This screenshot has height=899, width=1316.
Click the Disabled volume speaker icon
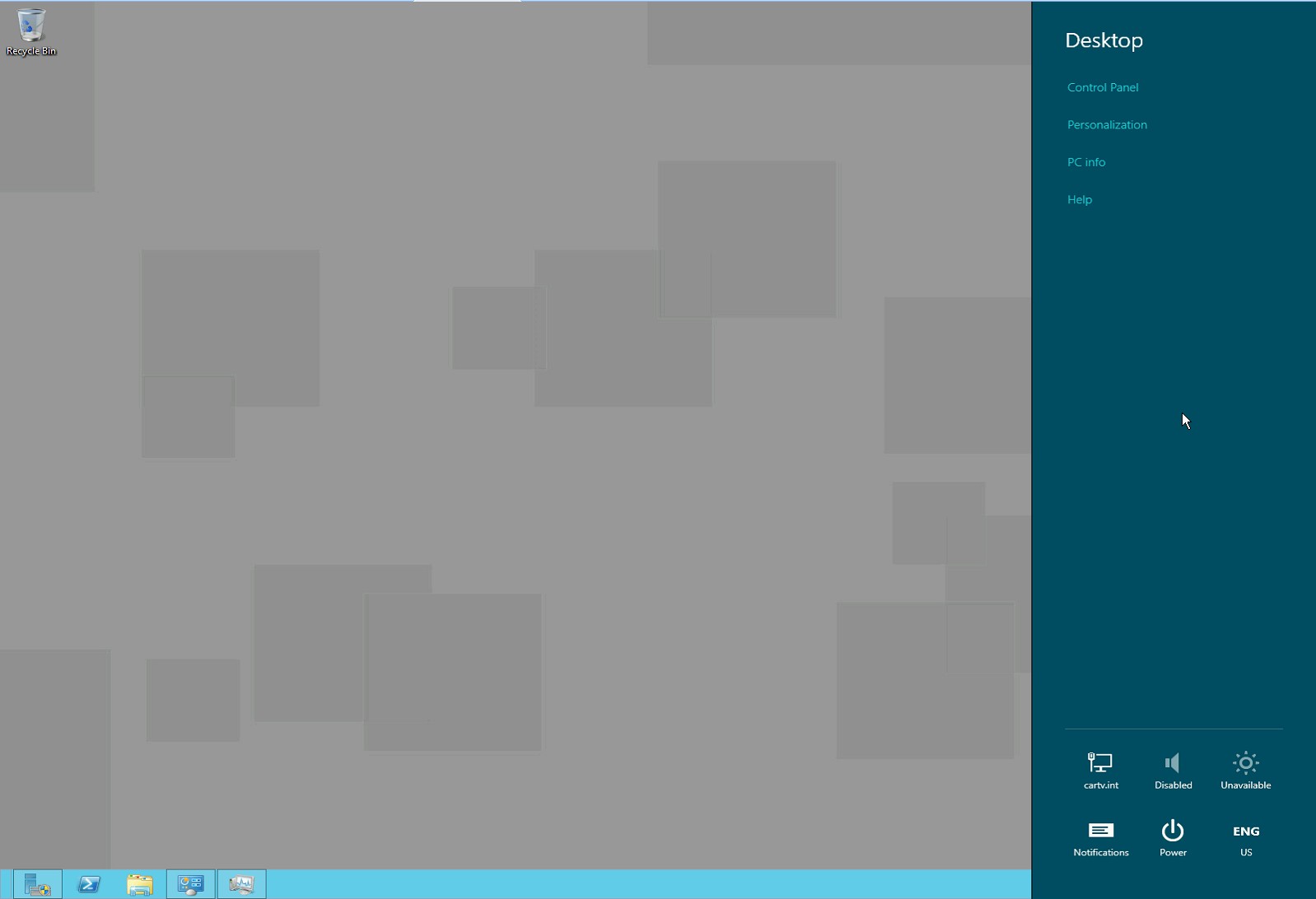click(1173, 771)
